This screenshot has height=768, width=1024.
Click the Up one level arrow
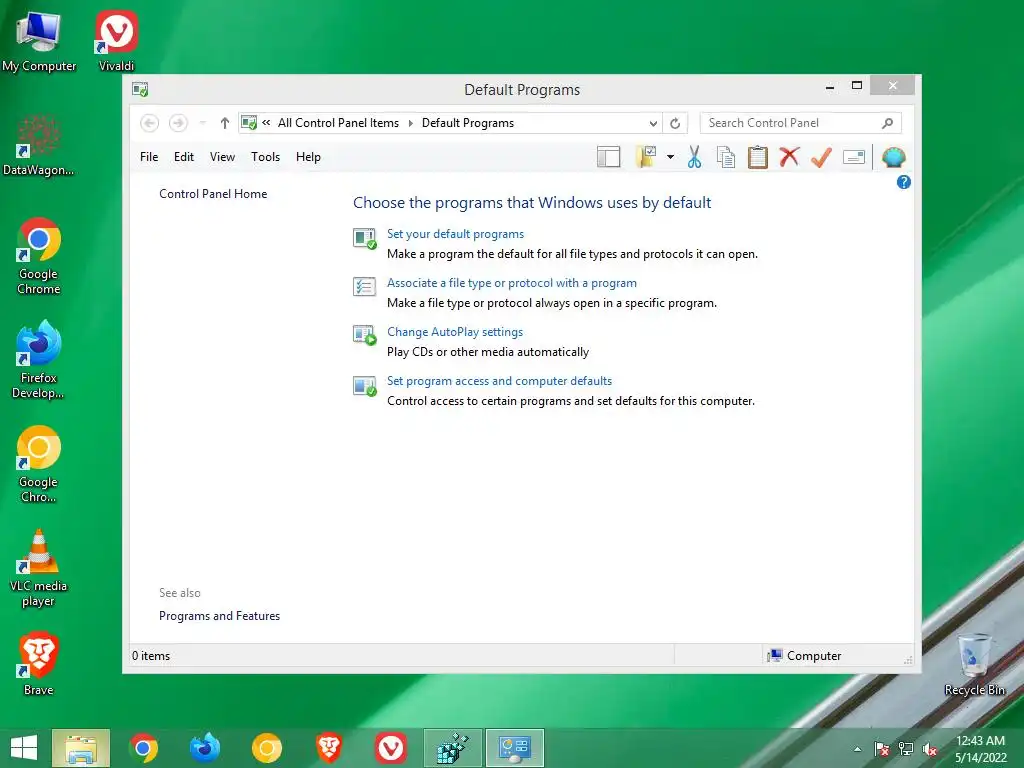(x=225, y=123)
